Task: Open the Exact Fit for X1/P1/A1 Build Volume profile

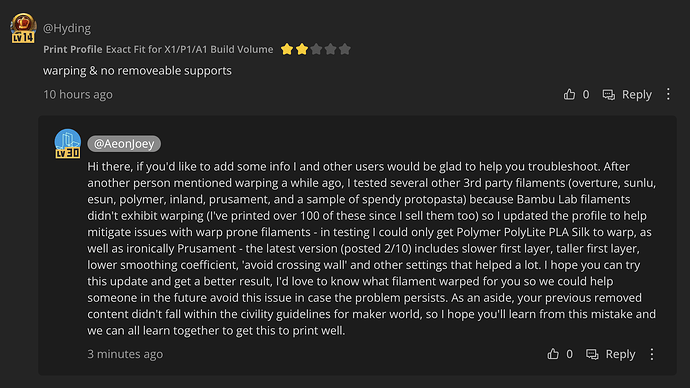Action: click(x=189, y=49)
